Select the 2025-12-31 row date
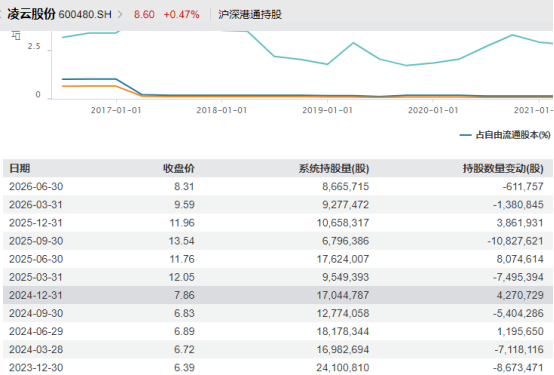This screenshot has height=375, width=554. point(36,223)
